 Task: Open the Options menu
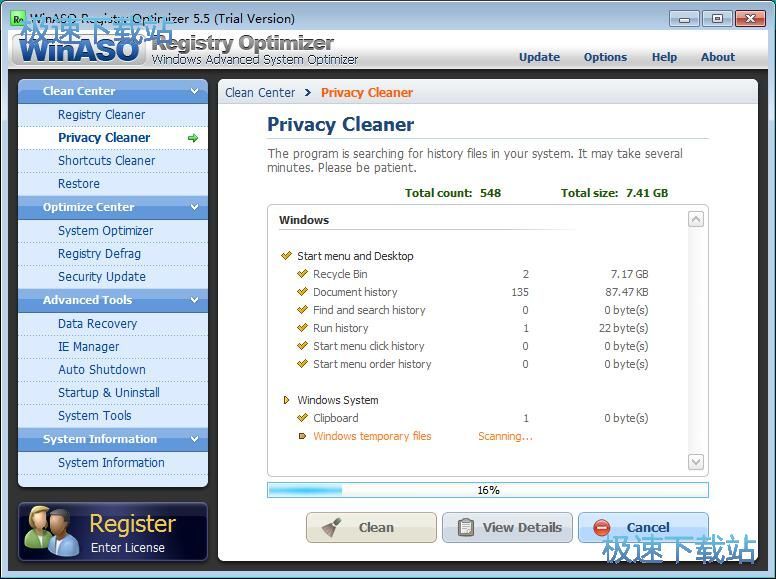tap(605, 57)
